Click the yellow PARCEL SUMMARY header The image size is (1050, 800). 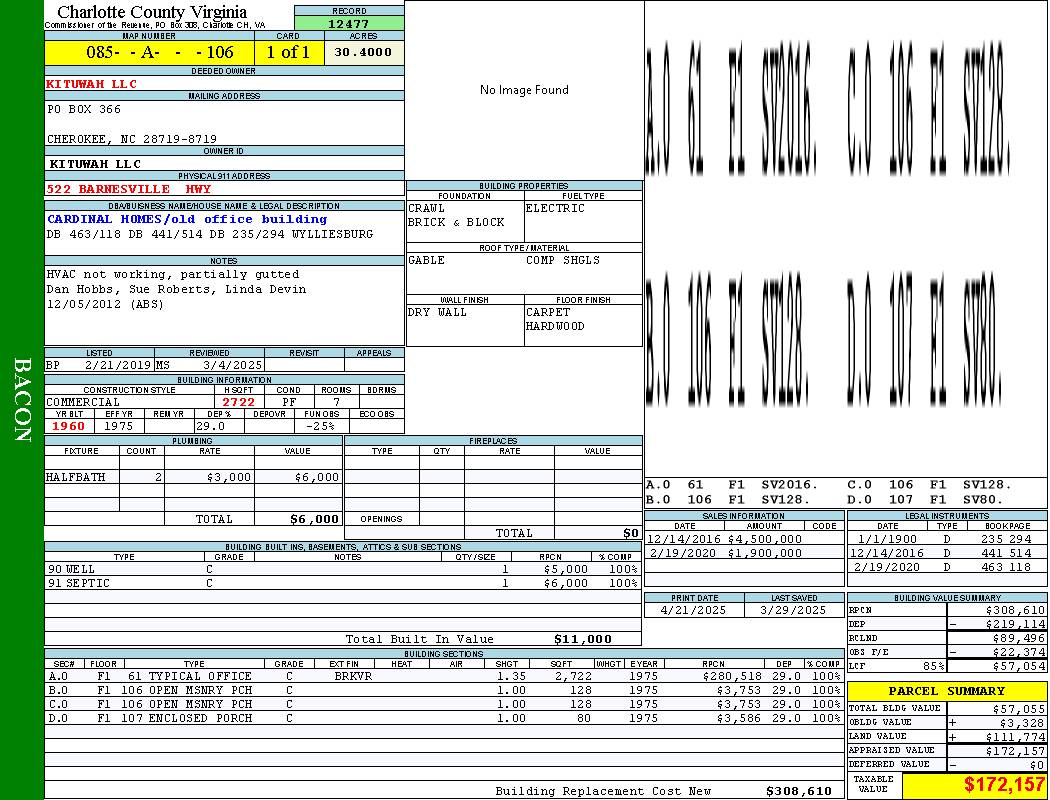[x=946, y=691]
